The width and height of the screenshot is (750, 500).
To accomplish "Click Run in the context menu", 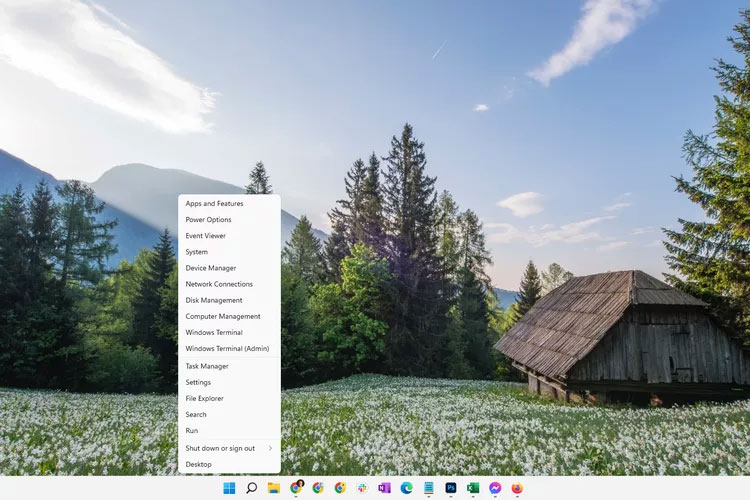I will pos(229,431).
